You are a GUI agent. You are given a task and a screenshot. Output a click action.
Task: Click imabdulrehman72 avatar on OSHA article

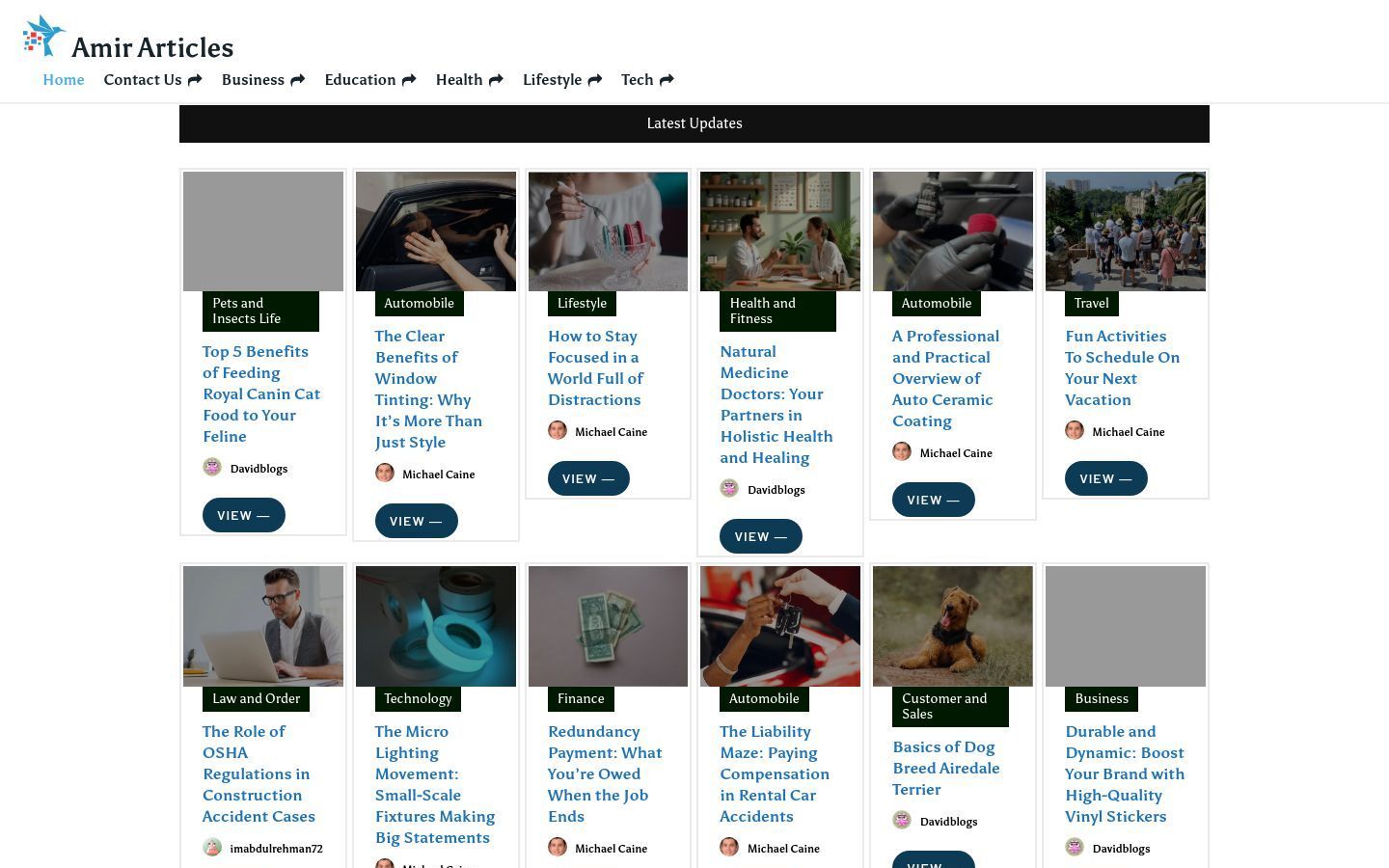tap(212, 848)
